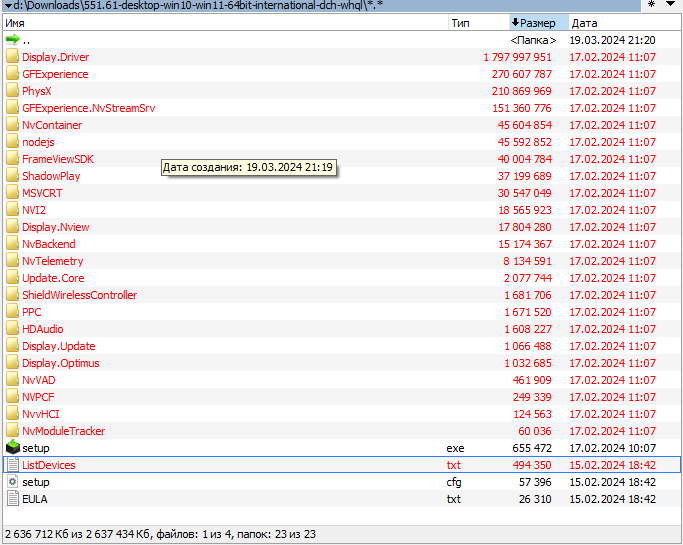This screenshot has height=545, width=683.
Task: Click the NvBackend folder icon
Action: click(13, 244)
